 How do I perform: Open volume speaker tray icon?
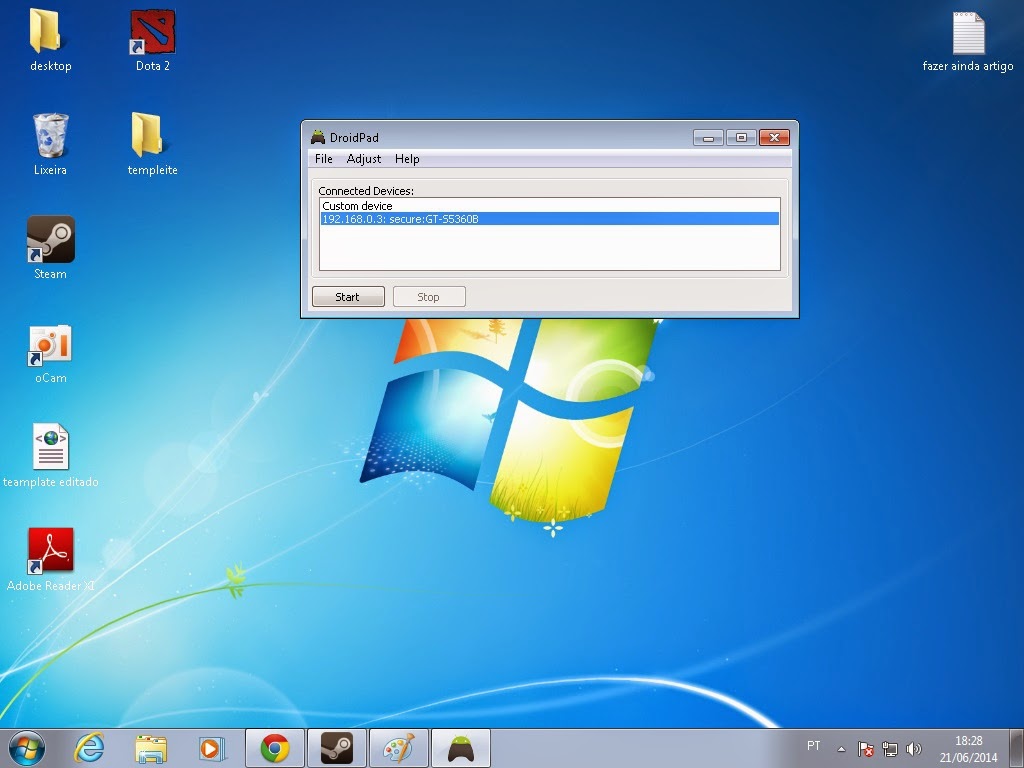click(x=914, y=749)
